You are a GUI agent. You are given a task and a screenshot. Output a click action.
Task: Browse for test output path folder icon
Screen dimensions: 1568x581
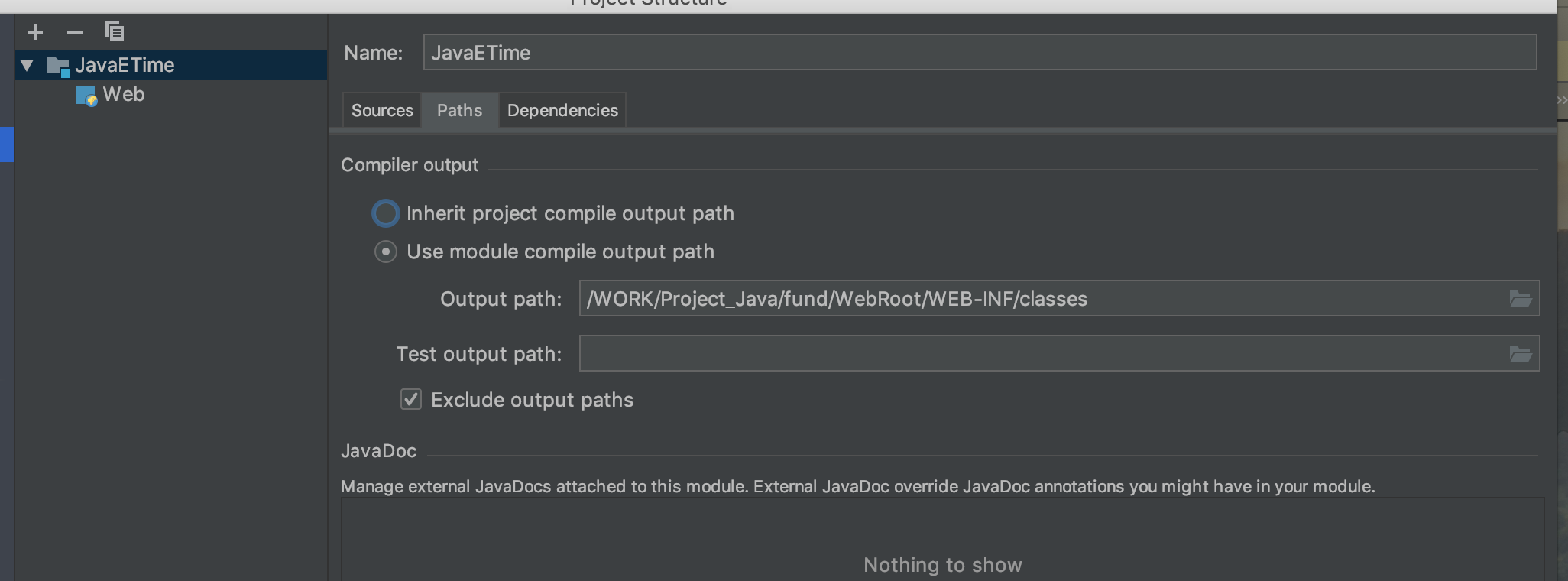(x=1520, y=354)
